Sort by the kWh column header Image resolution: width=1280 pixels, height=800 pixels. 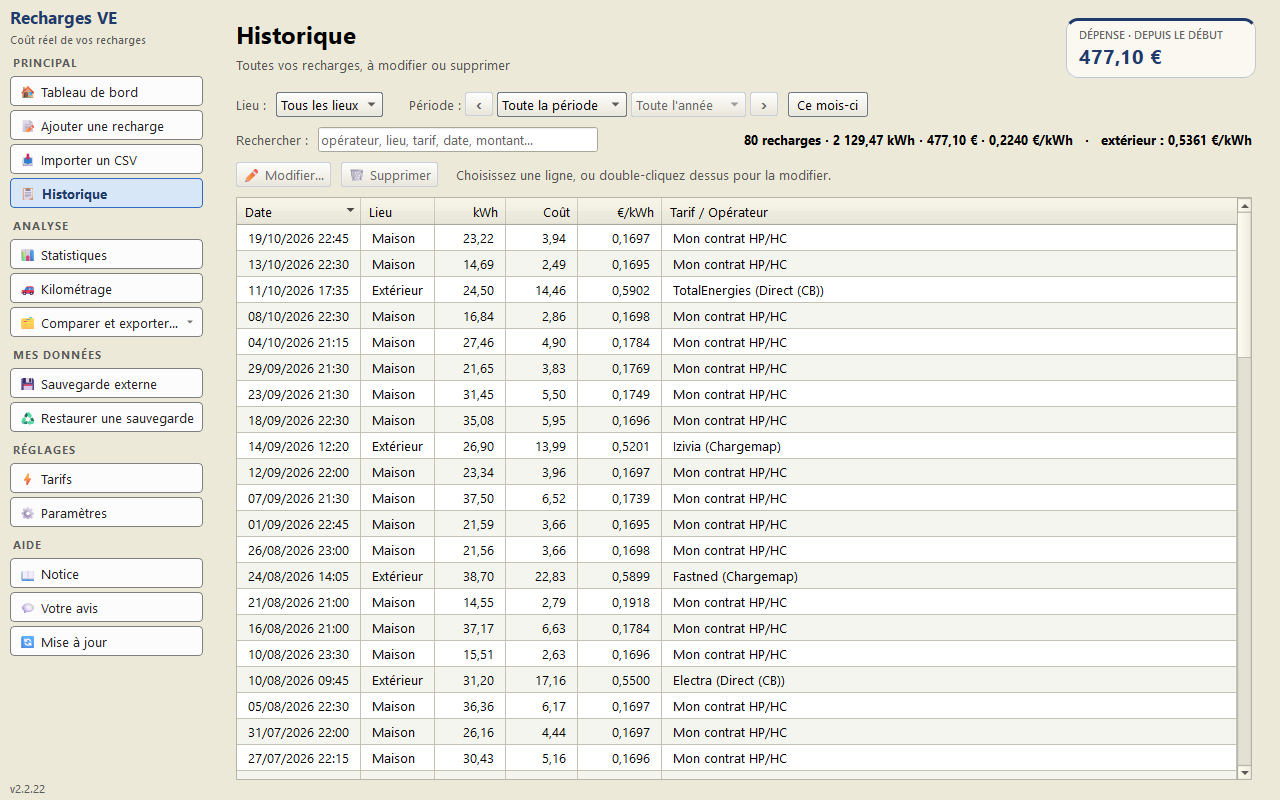[470, 211]
